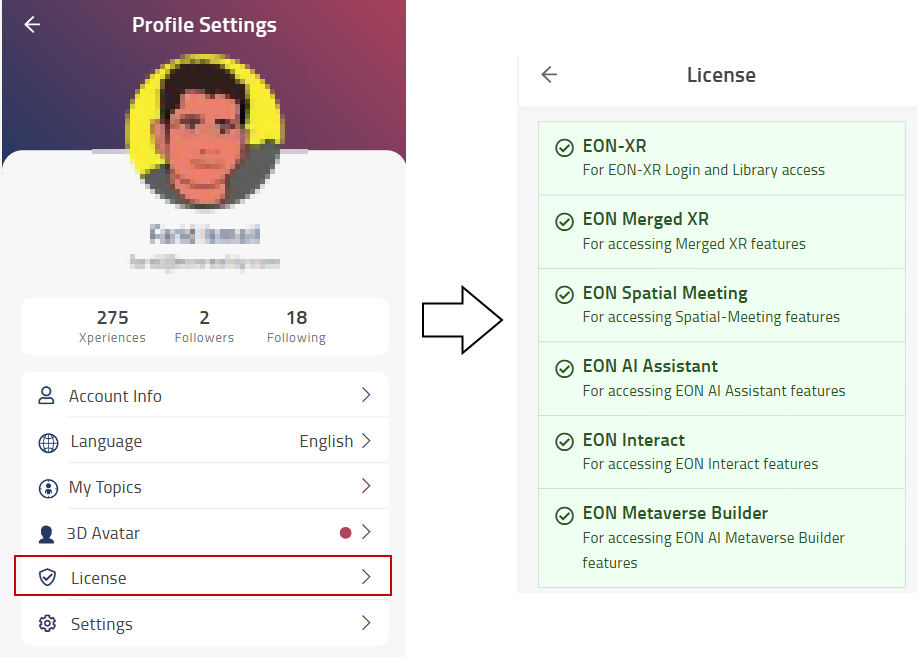920x660 pixels.
Task: Toggle the EON Spatial Meeting checkmark
Action: (x=564, y=295)
